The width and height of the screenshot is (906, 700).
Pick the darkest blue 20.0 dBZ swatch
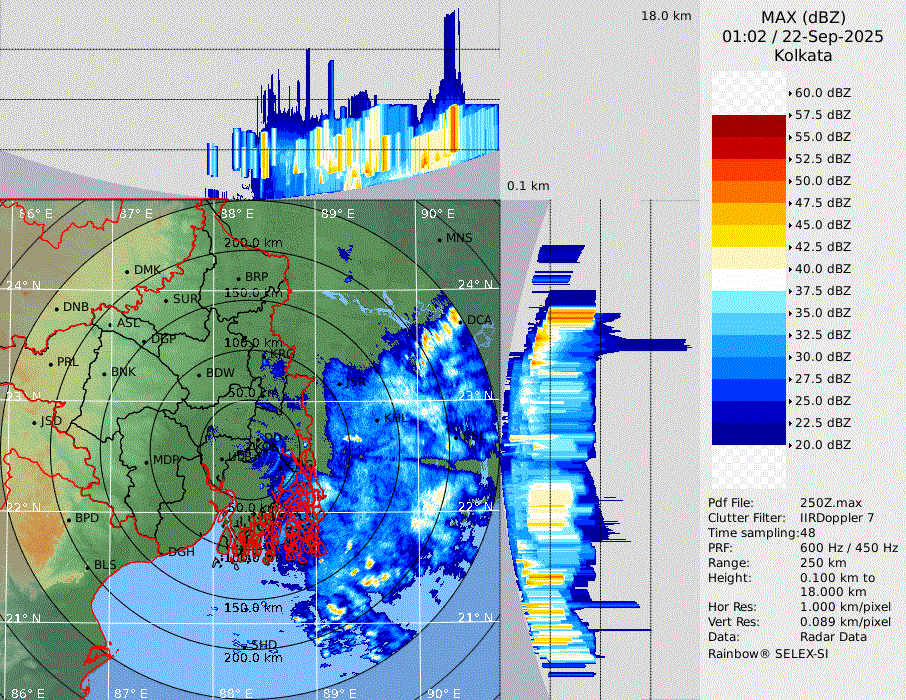point(748,433)
